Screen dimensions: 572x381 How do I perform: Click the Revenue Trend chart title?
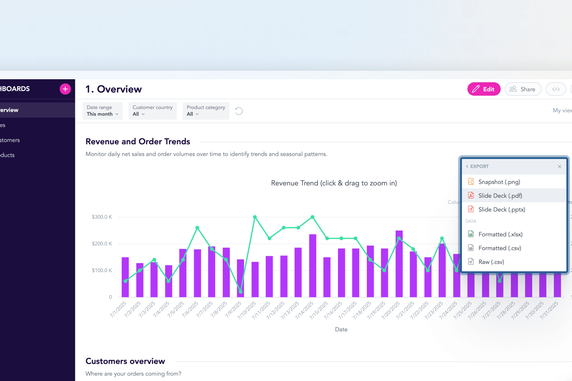[x=334, y=183]
